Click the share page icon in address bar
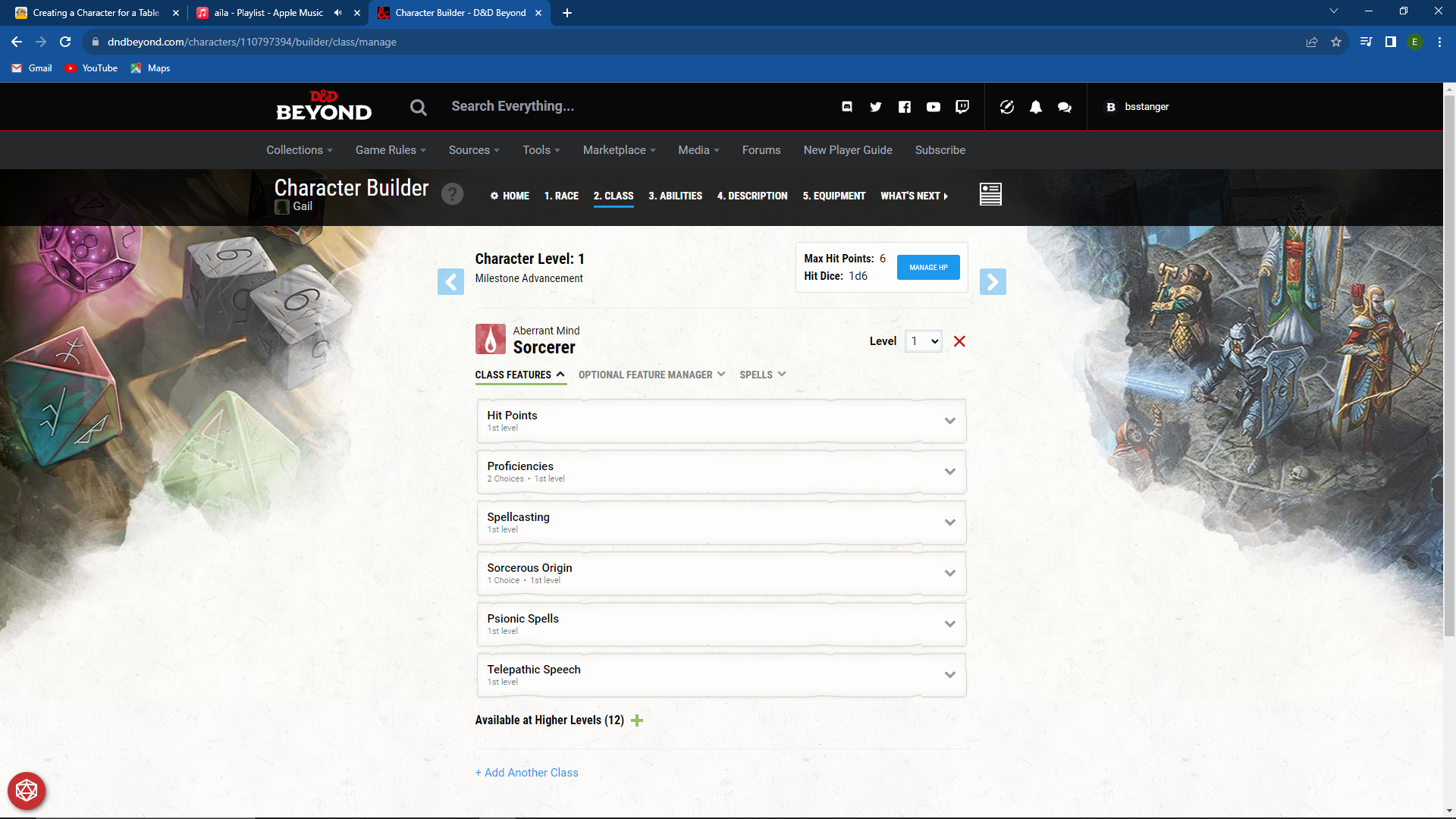This screenshot has height=819, width=1456. click(1312, 42)
